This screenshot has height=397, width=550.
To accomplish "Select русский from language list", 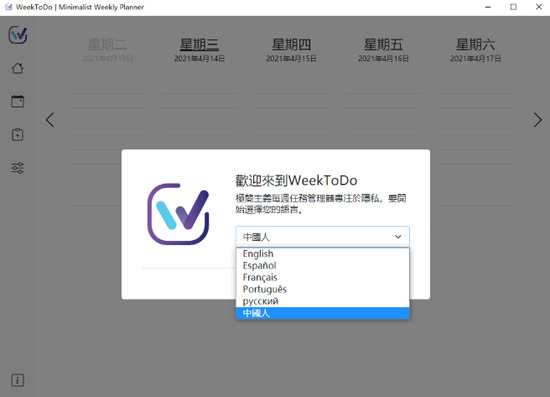I will point(322,301).
